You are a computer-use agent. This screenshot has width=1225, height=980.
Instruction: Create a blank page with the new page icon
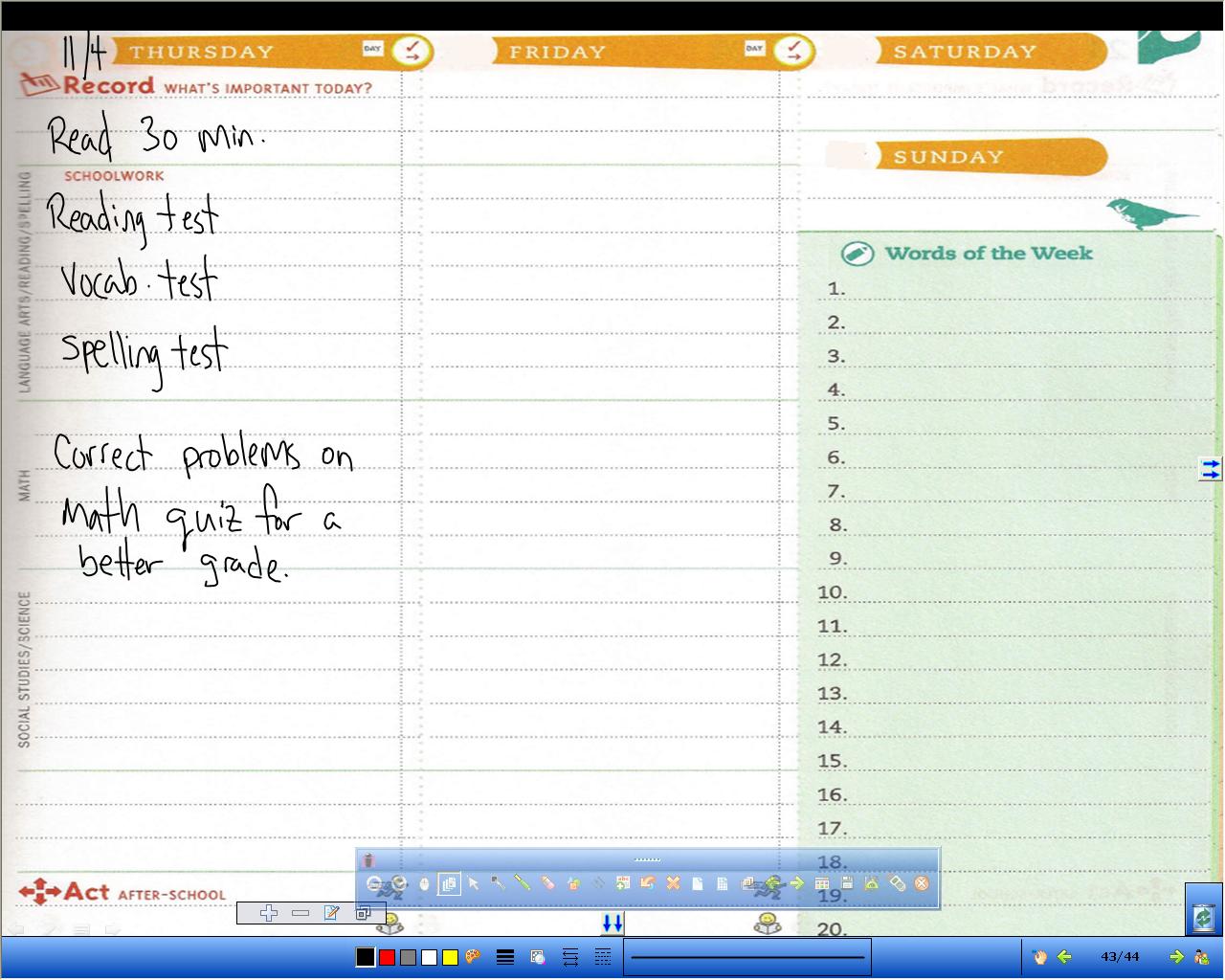click(x=697, y=883)
